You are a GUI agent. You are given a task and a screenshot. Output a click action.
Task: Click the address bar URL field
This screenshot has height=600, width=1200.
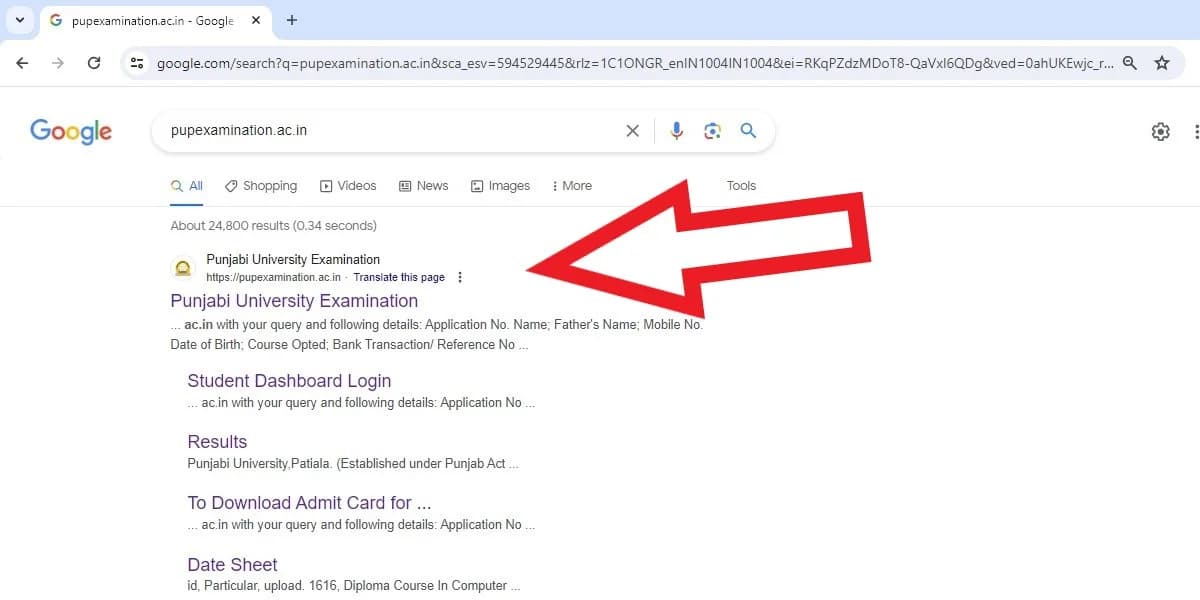tap(635, 63)
